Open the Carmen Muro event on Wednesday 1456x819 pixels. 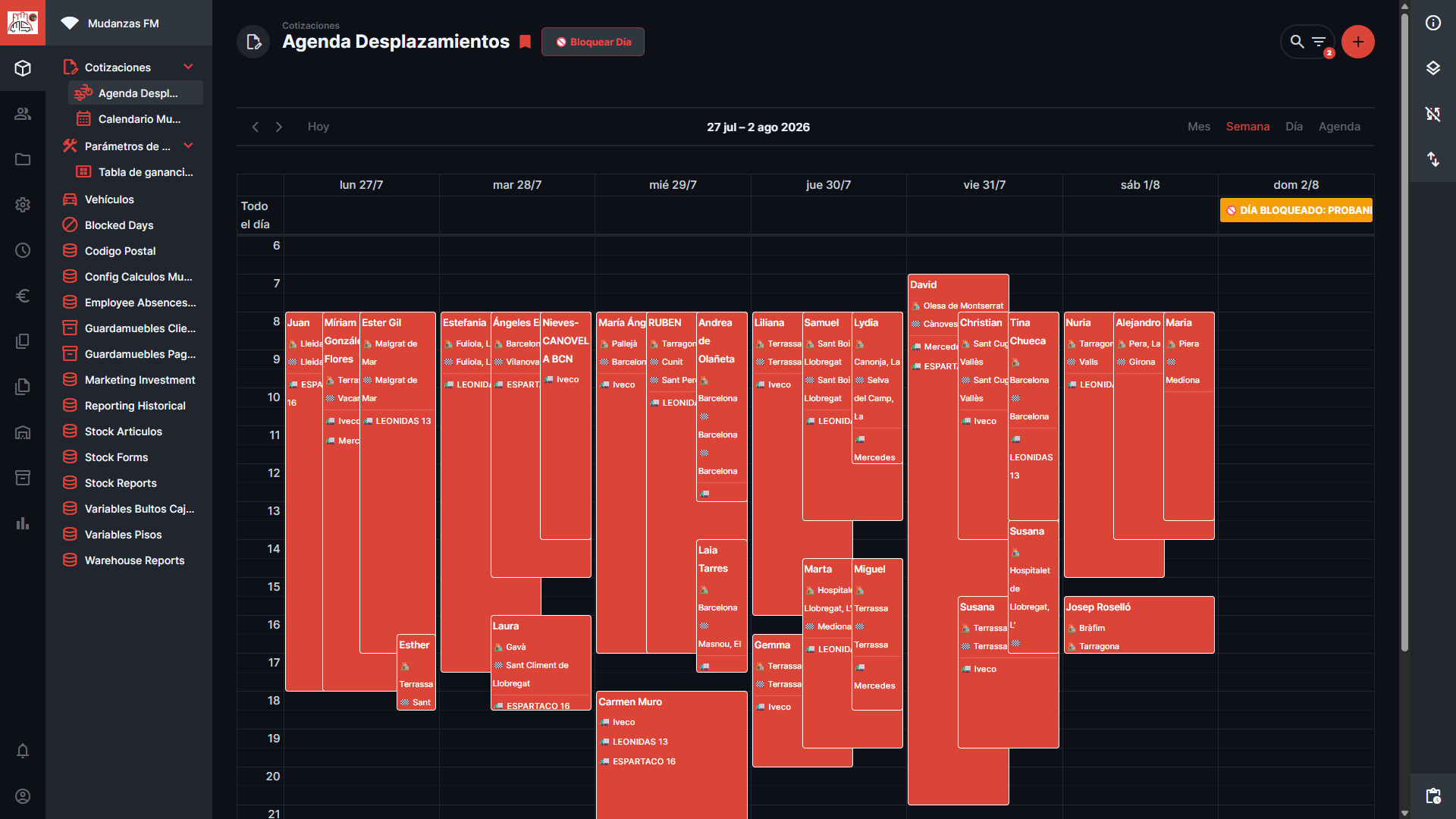(672, 755)
